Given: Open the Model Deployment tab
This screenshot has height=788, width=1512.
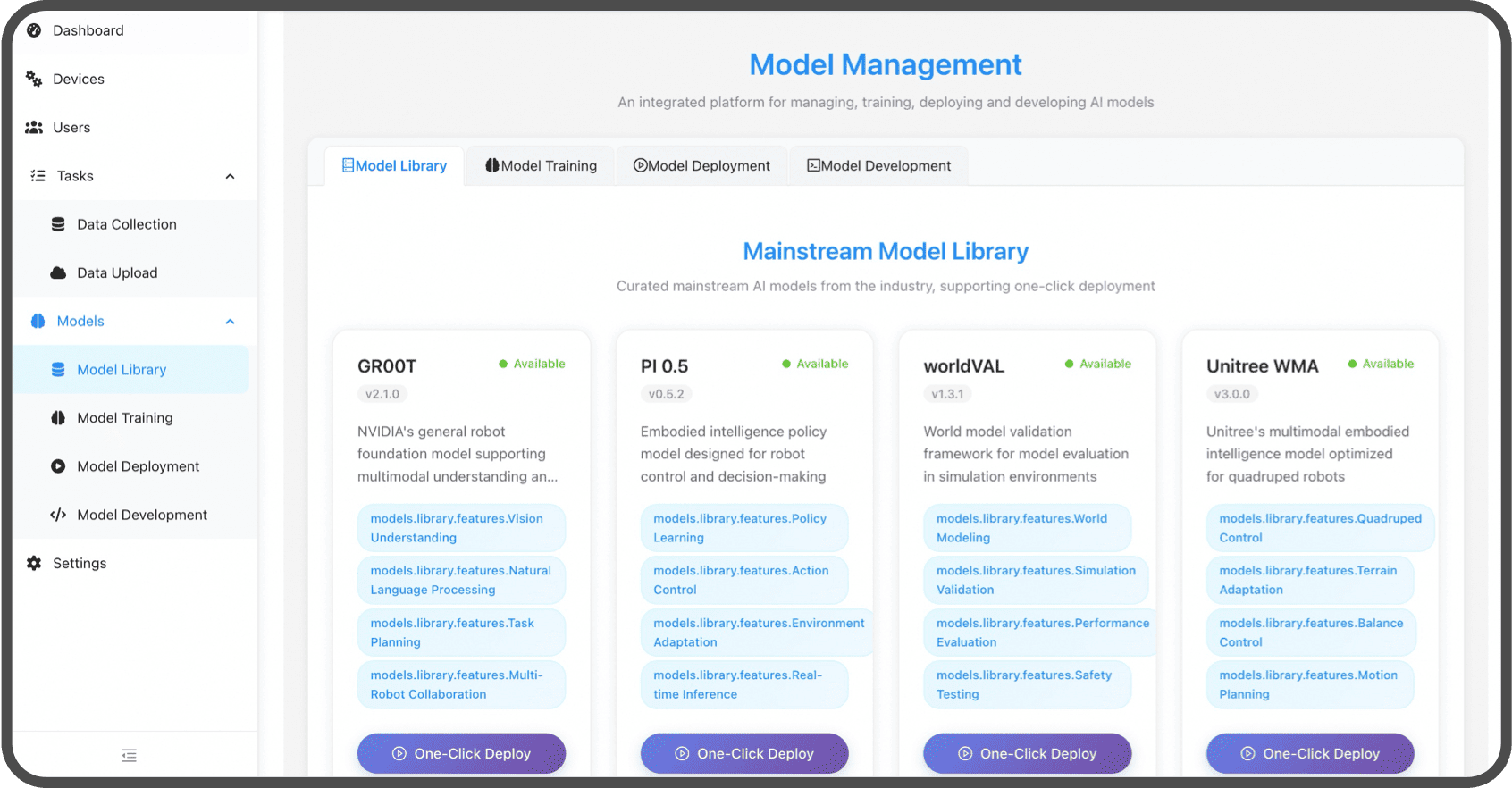Looking at the screenshot, I should [701, 166].
